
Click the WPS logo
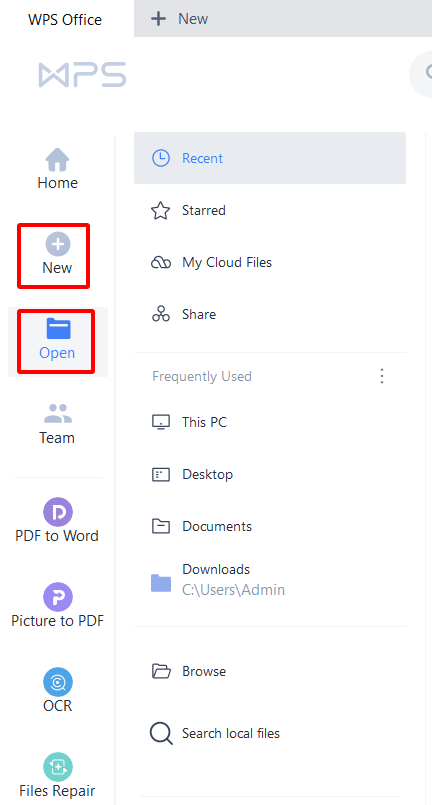tap(82, 75)
